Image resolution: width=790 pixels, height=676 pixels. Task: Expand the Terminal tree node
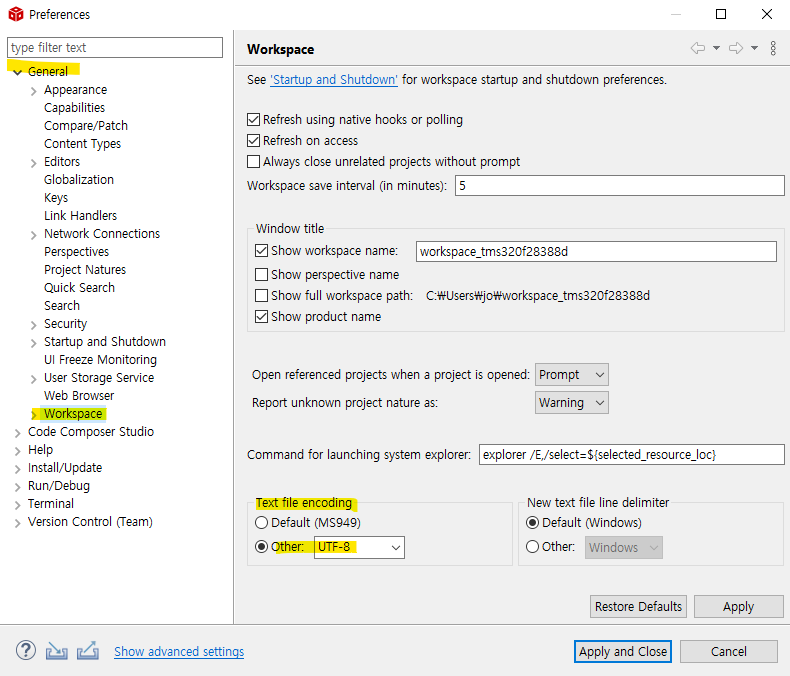pos(18,505)
